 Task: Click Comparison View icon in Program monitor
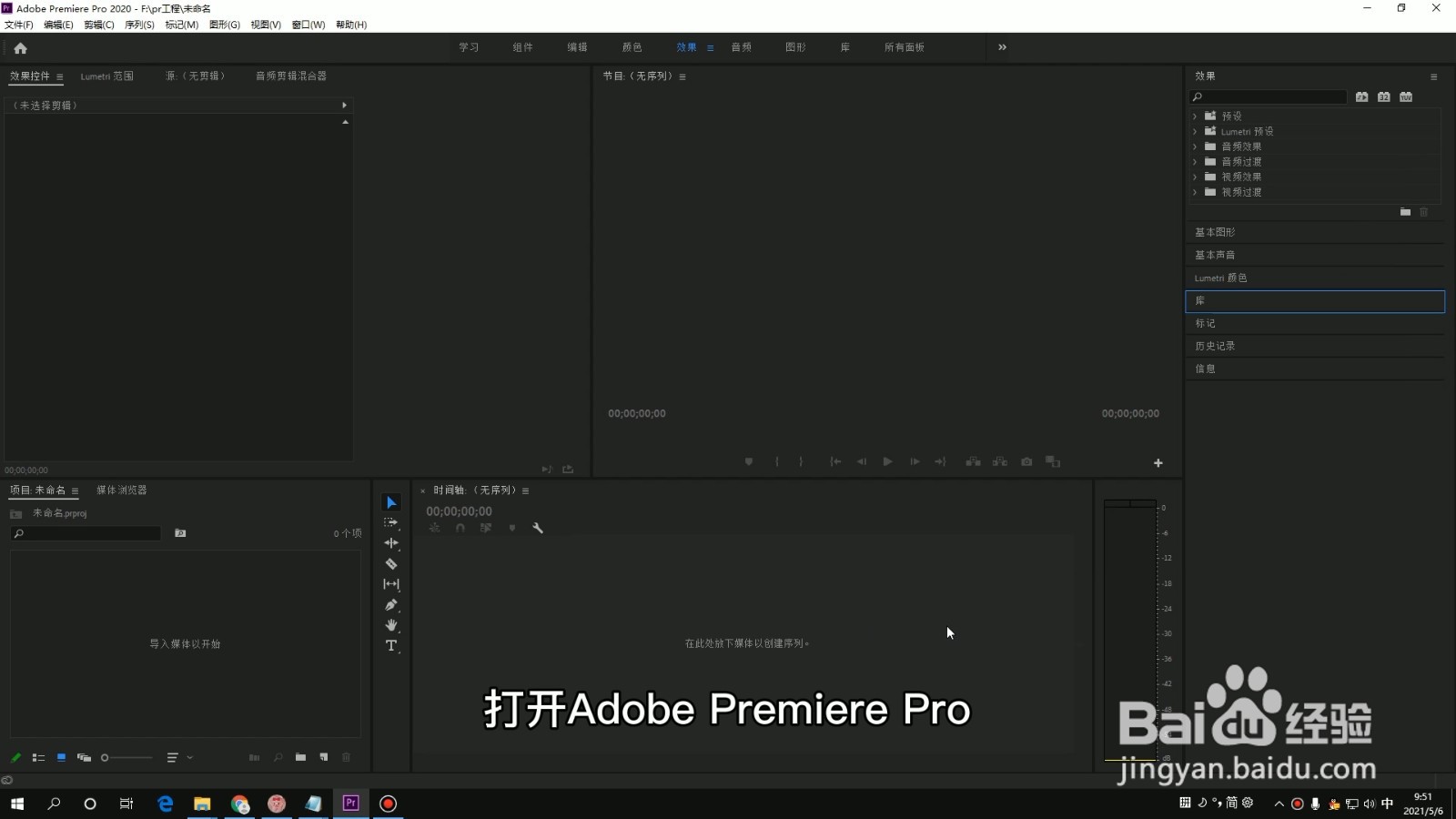1053,462
